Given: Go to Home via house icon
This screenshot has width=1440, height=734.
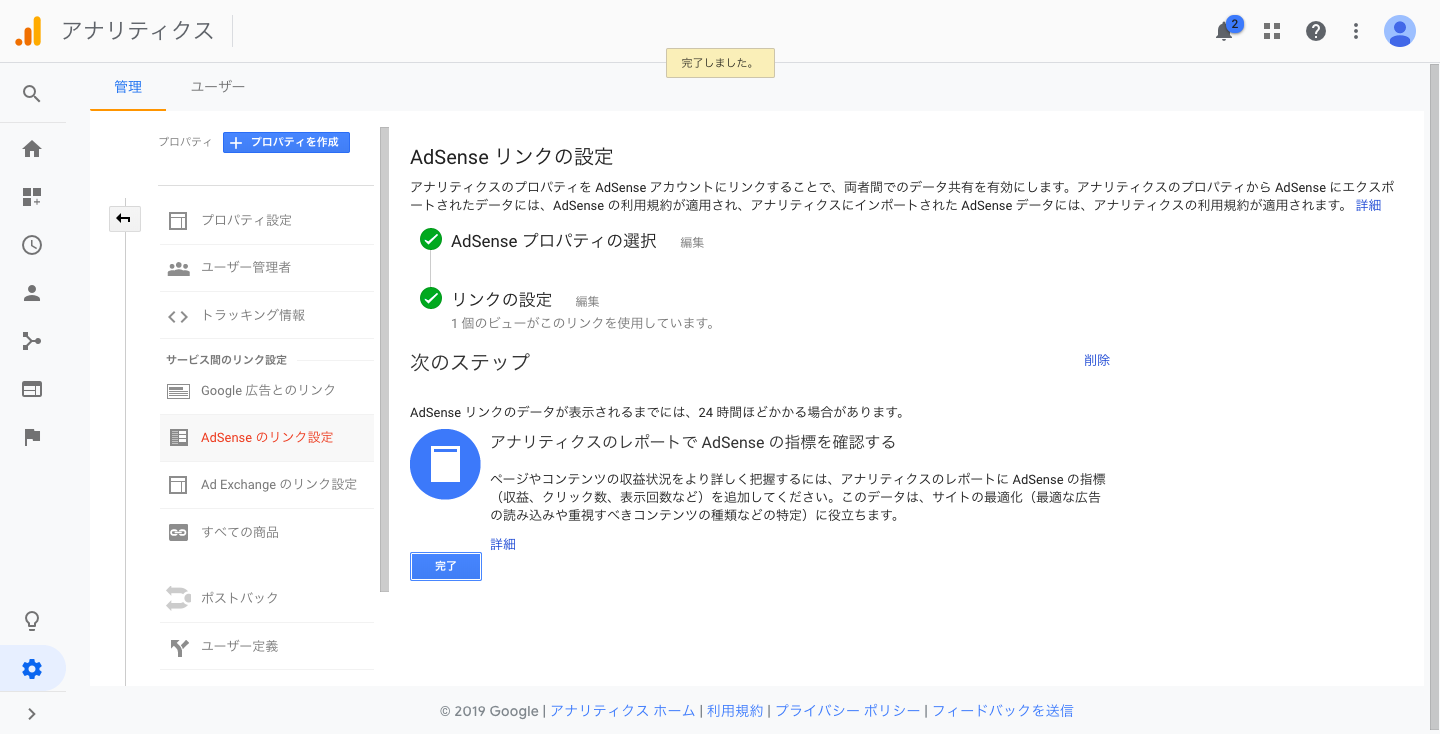Looking at the screenshot, I should pyautogui.click(x=32, y=149).
